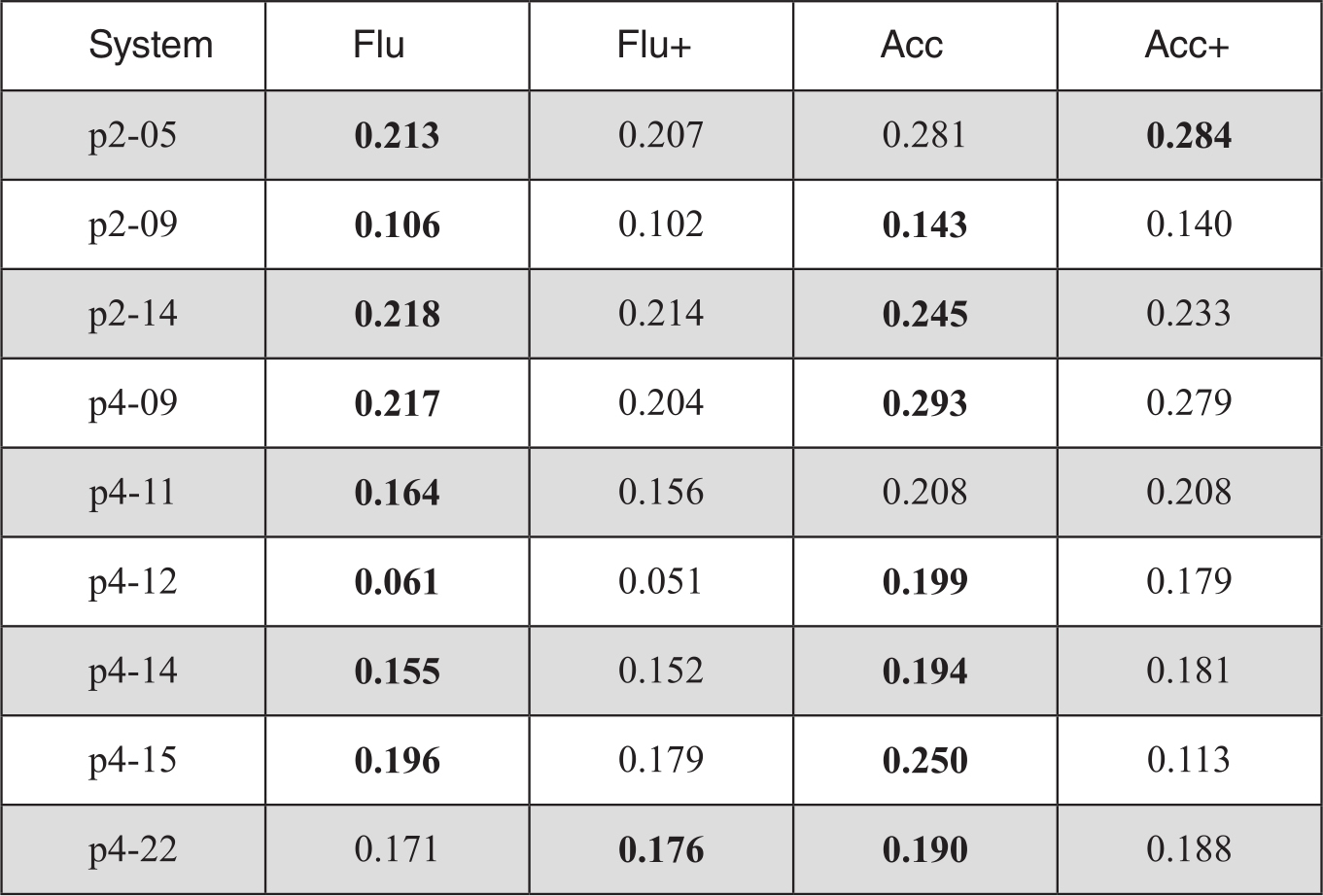Select the Flu column header
Screen dimensions: 1323x896
coord(379,46)
